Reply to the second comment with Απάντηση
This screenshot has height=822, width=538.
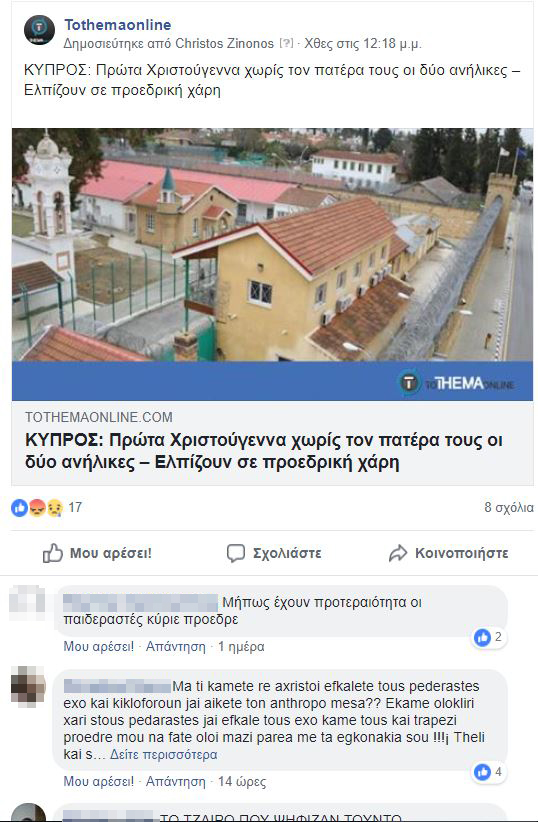[176, 782]
